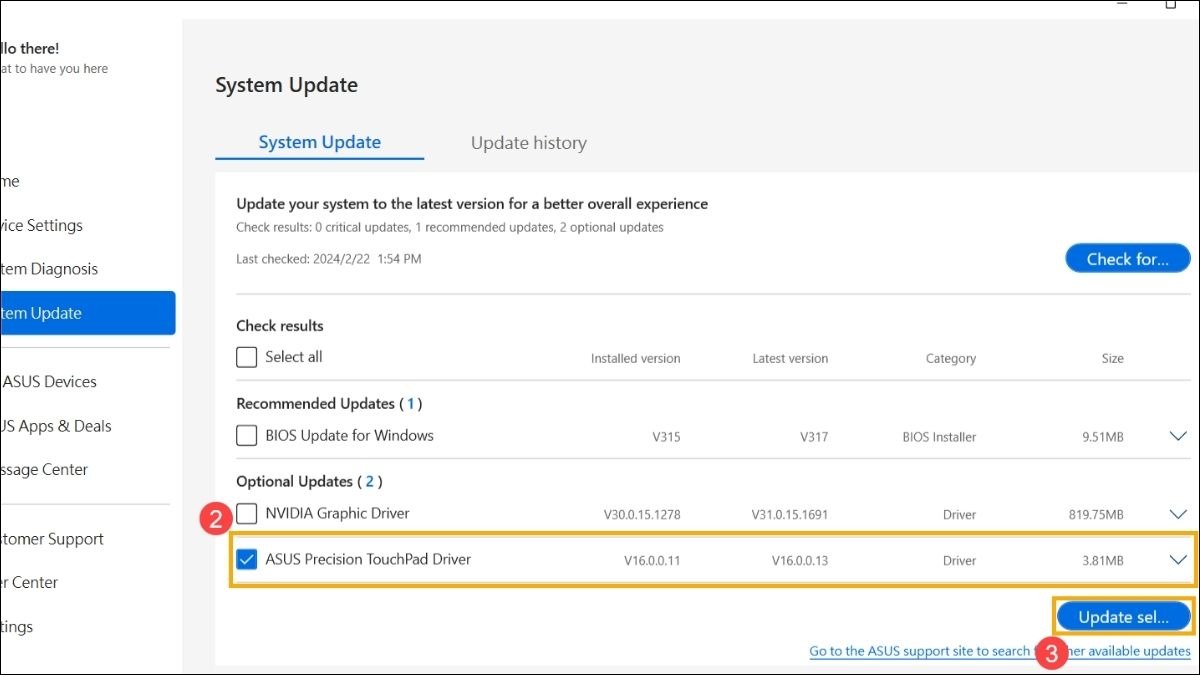
Task: Expand NVIDIA Graphic Driver row chevron
Action: [x=1178, y=514]
